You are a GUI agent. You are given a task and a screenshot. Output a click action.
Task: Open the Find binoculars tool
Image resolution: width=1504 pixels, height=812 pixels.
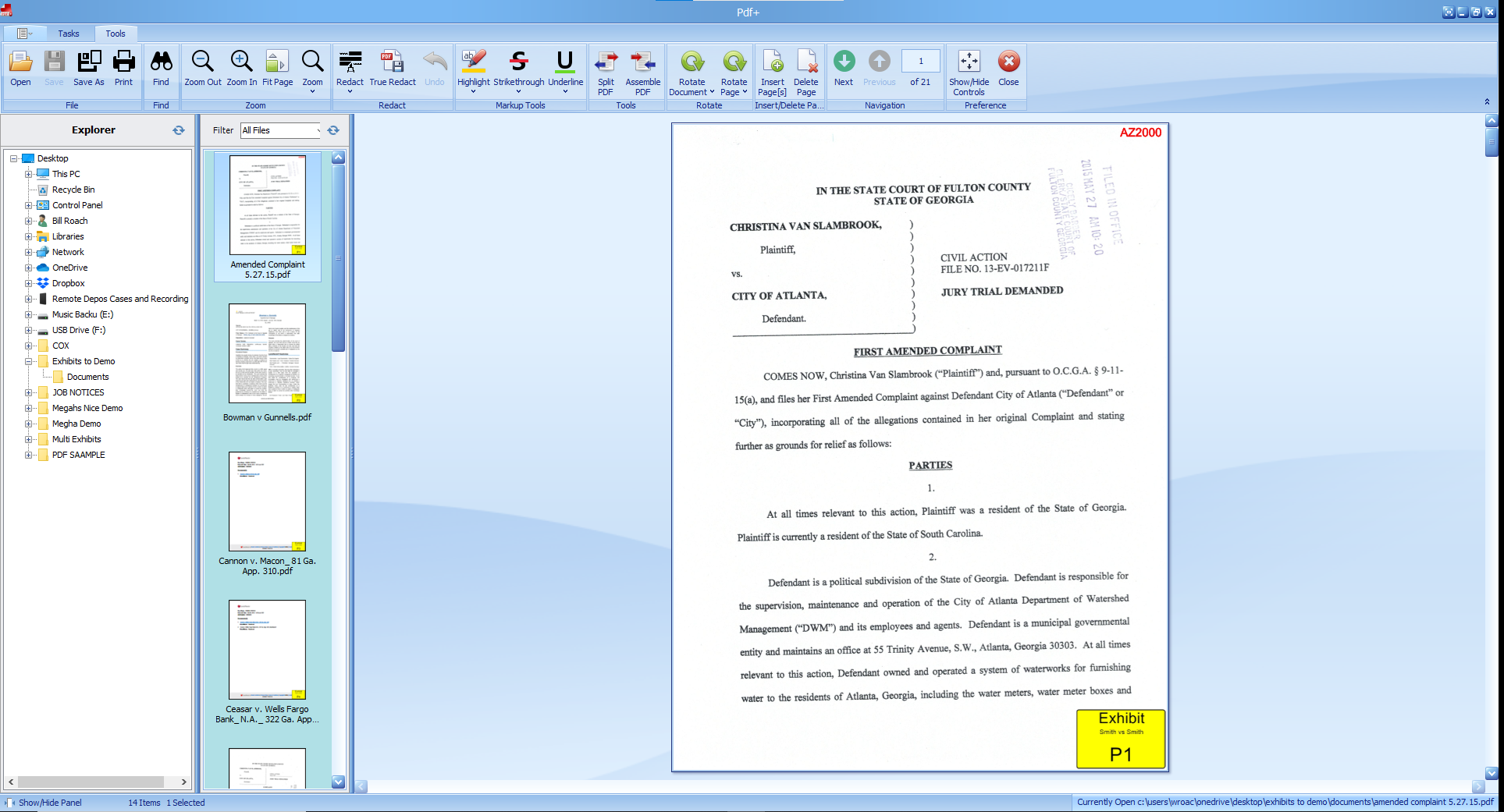click(x=161, y=68)
